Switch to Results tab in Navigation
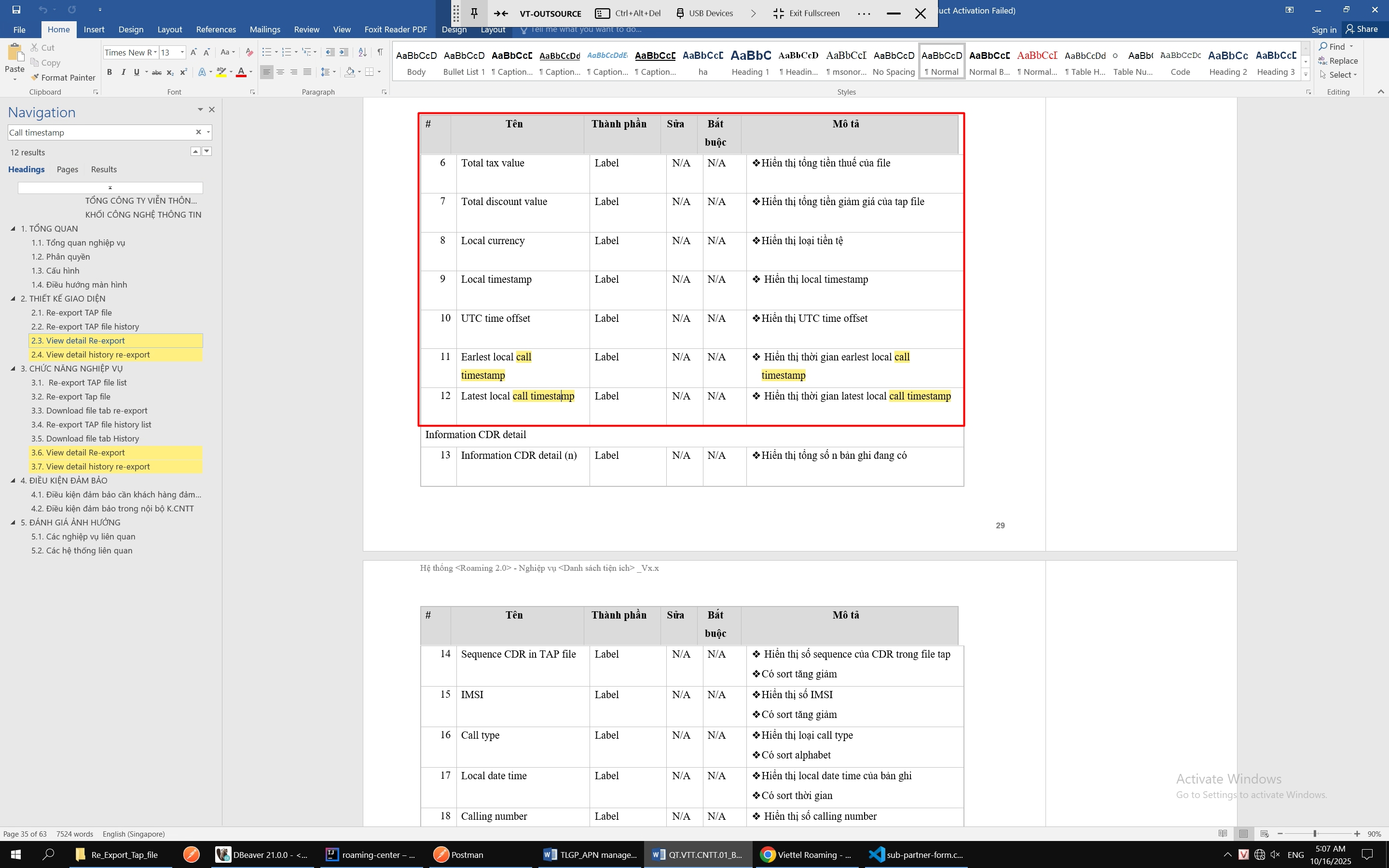The image size is (1389, 868). (104, 169)
